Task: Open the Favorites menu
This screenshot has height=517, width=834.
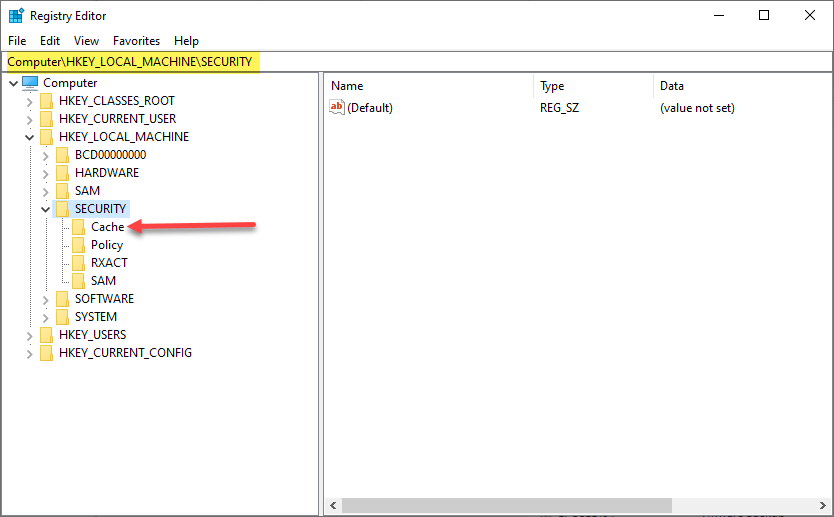Action: coord(136,41)
